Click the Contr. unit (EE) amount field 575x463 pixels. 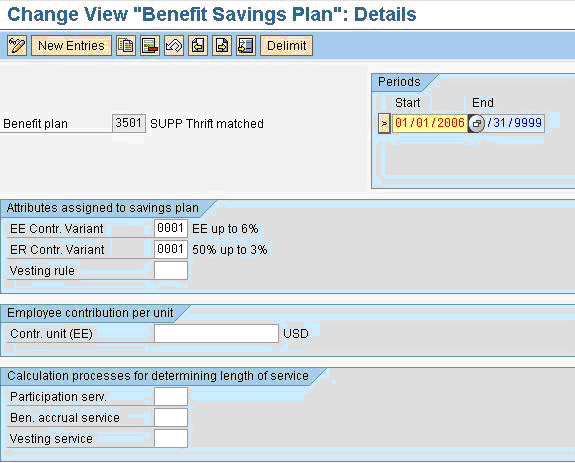216,334
